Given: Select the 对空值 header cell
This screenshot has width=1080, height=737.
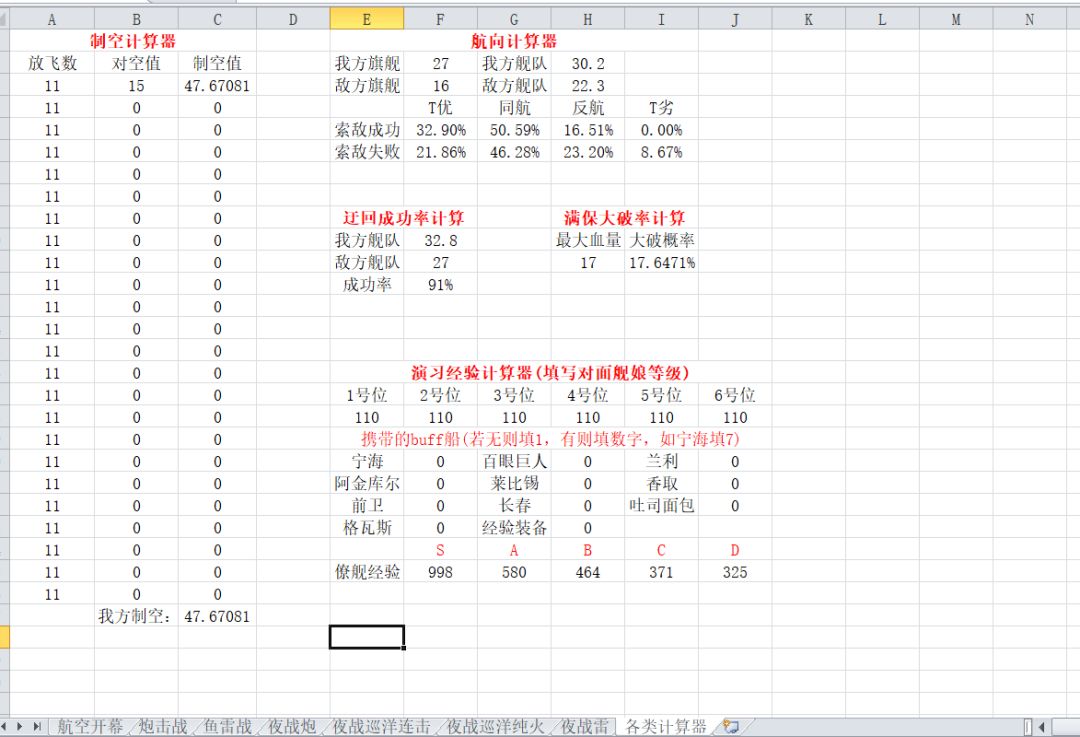Looking at the screenshot, I should 136,63.
